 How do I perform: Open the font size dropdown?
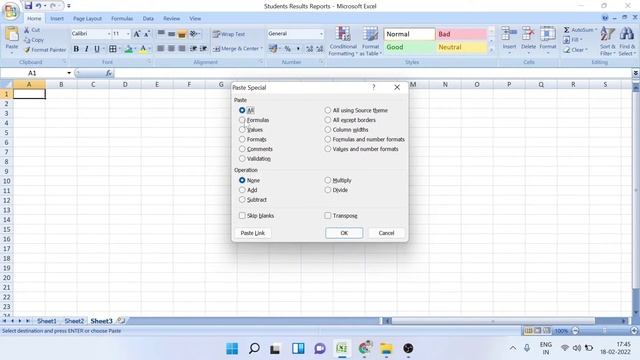tap(128, 34)
